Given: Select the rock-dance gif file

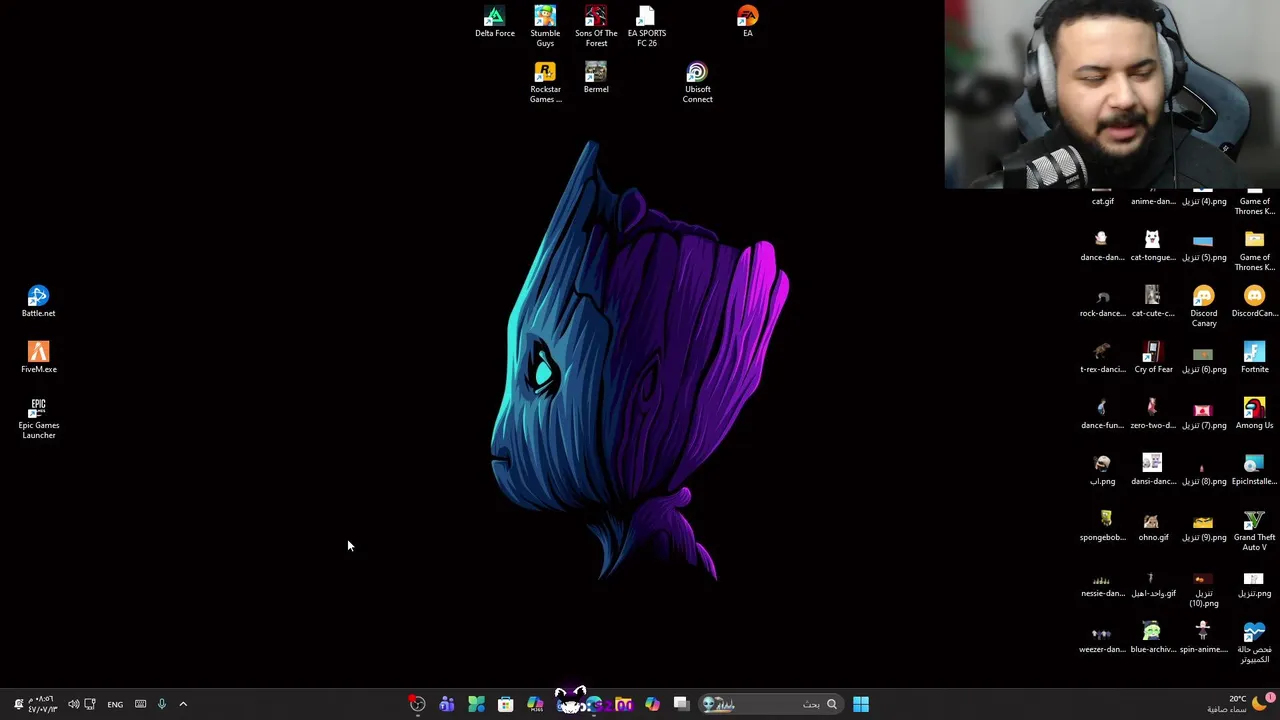Looking at the screenshot, I should click(x=1102, y=302).
